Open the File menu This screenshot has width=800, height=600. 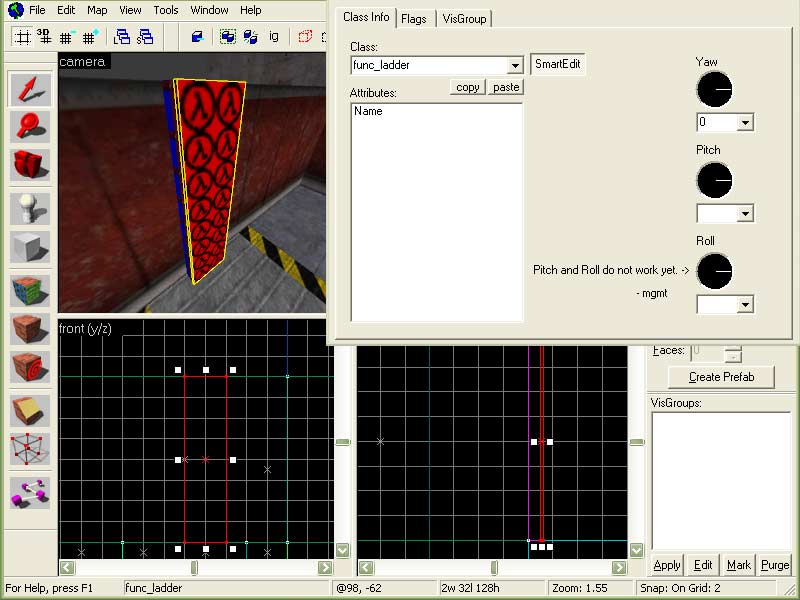pos(37,10)
